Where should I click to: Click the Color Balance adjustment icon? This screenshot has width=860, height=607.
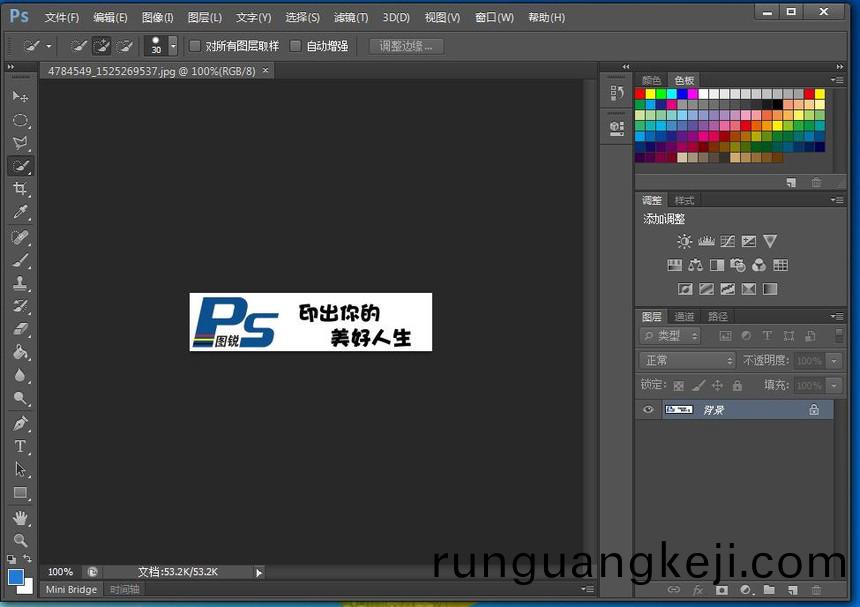(695, 265)
